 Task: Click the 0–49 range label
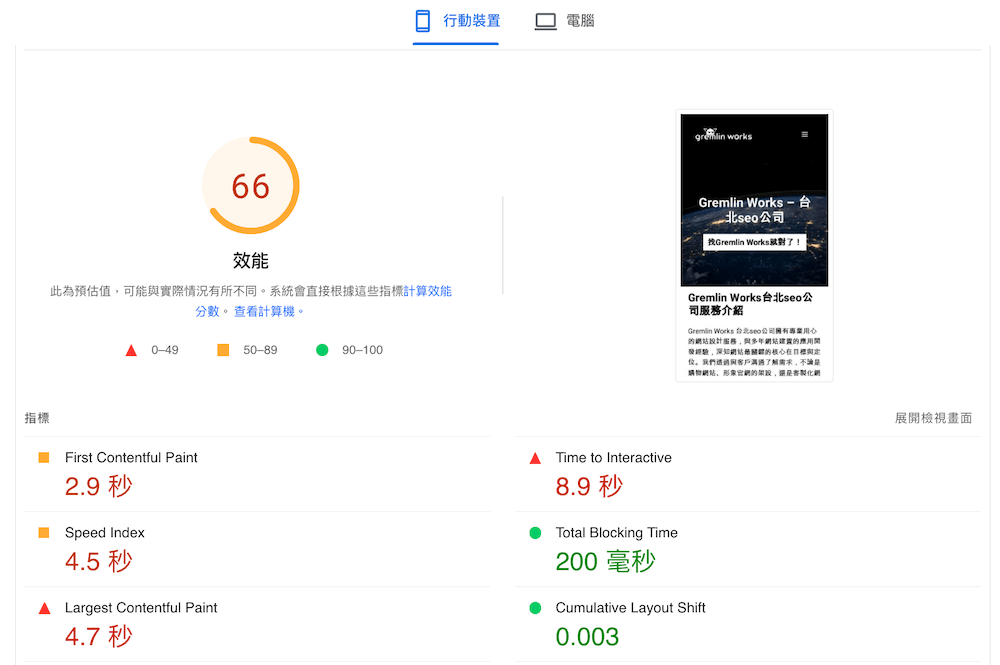point(165,350)
